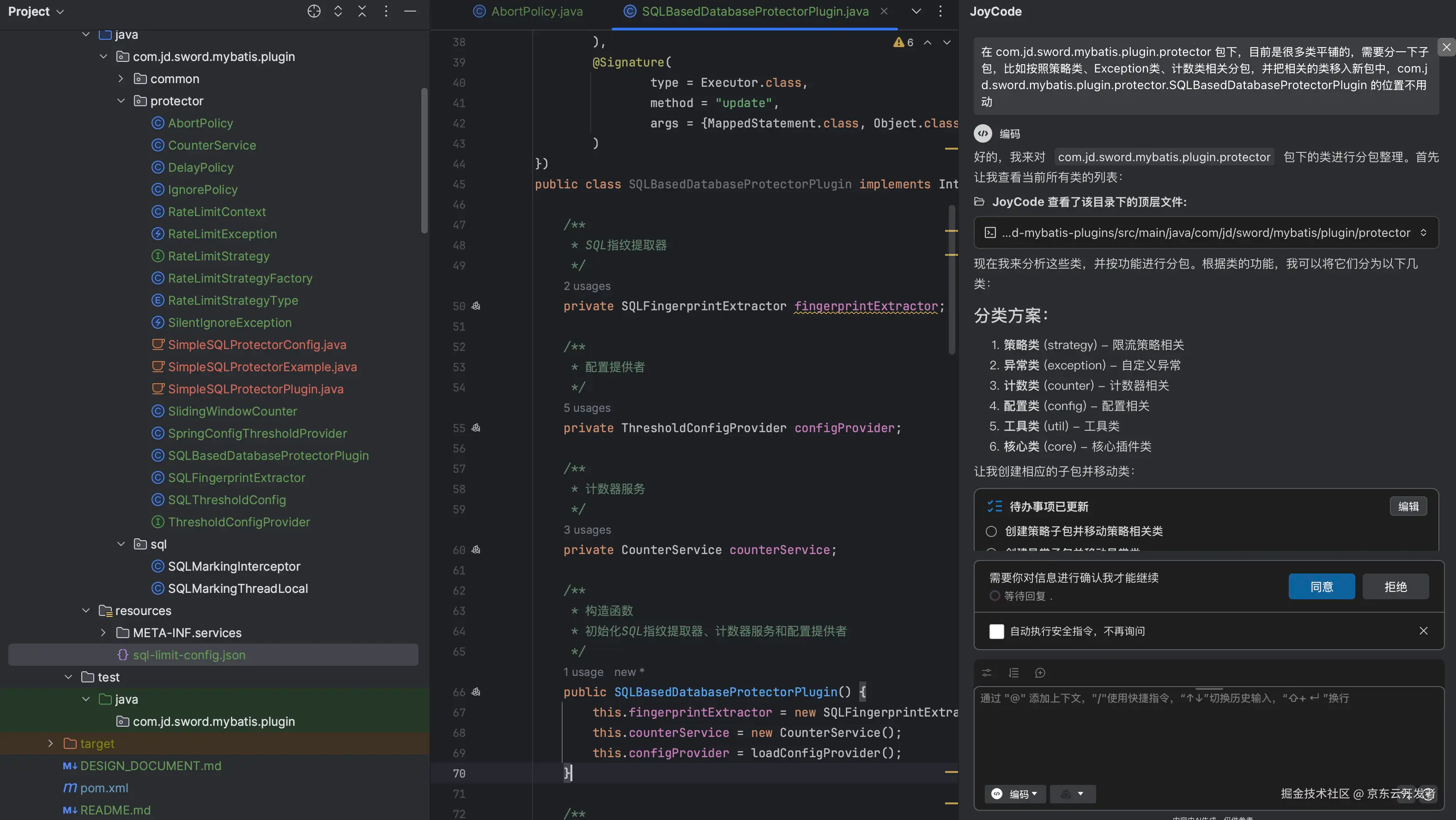1456x820 pixels.
Task: Open the 编码 mode dropdown at bottom of chat
Action: pos(1016,794)
